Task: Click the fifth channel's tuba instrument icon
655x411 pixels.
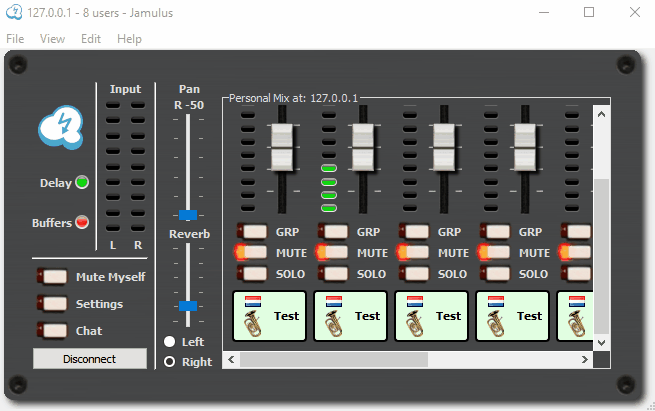Action: tap(577, 324)
